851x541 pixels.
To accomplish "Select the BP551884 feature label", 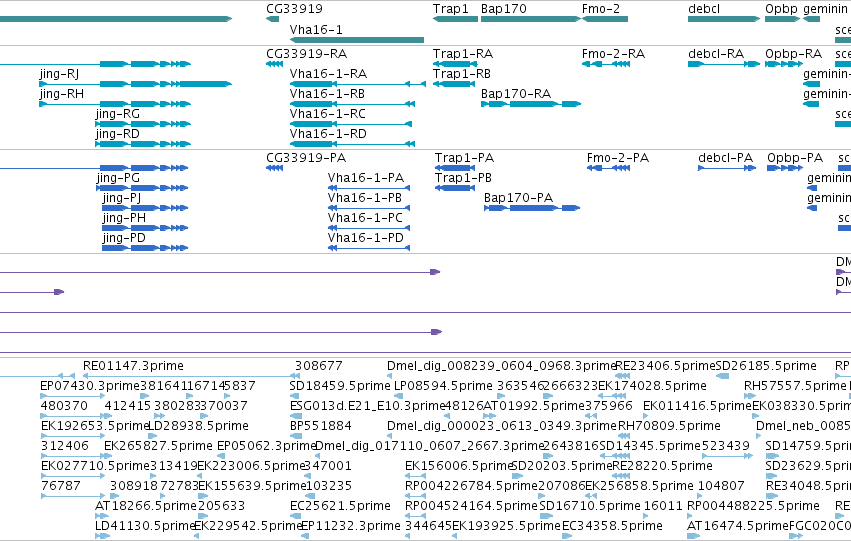I will click(x=321, y=426).
